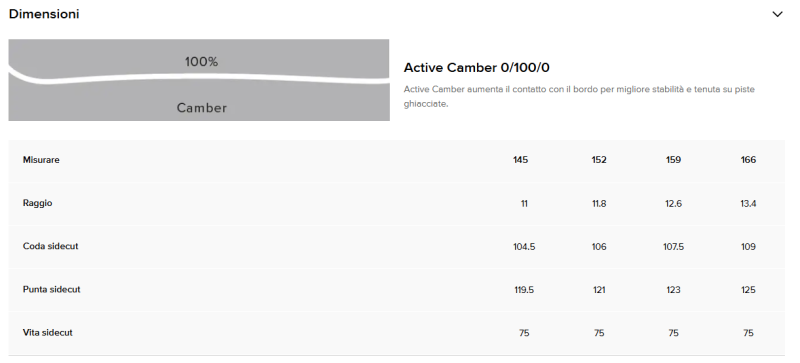Click the Active Camber profile diagram
Viewport: 800px width, 363px height.
(x=199, y=80)
